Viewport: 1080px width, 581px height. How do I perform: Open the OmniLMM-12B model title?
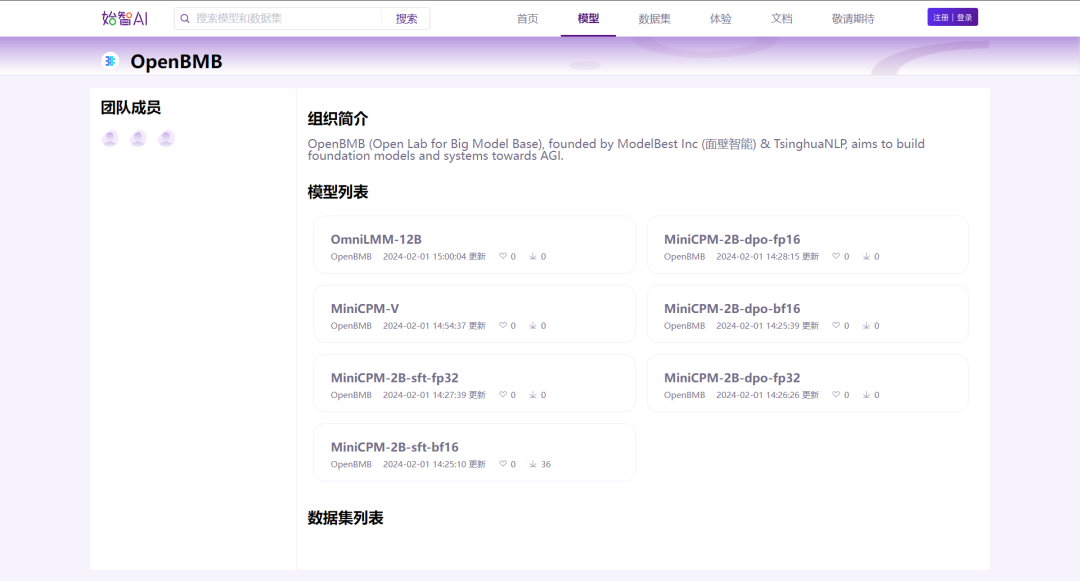pos(376,240)
